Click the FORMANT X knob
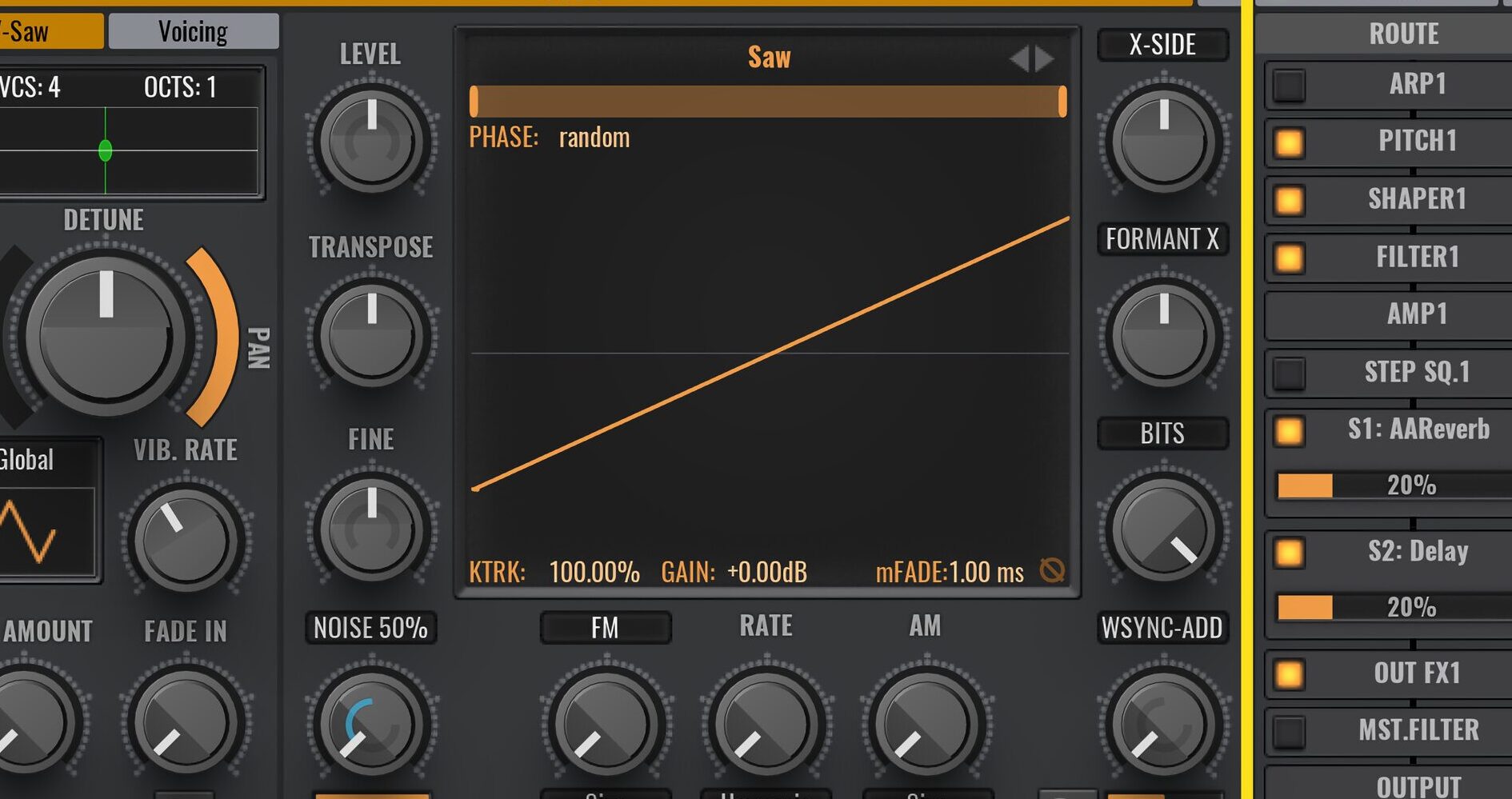The width and height of the screenshot is (1512, 799). (x=1163, y=334)
